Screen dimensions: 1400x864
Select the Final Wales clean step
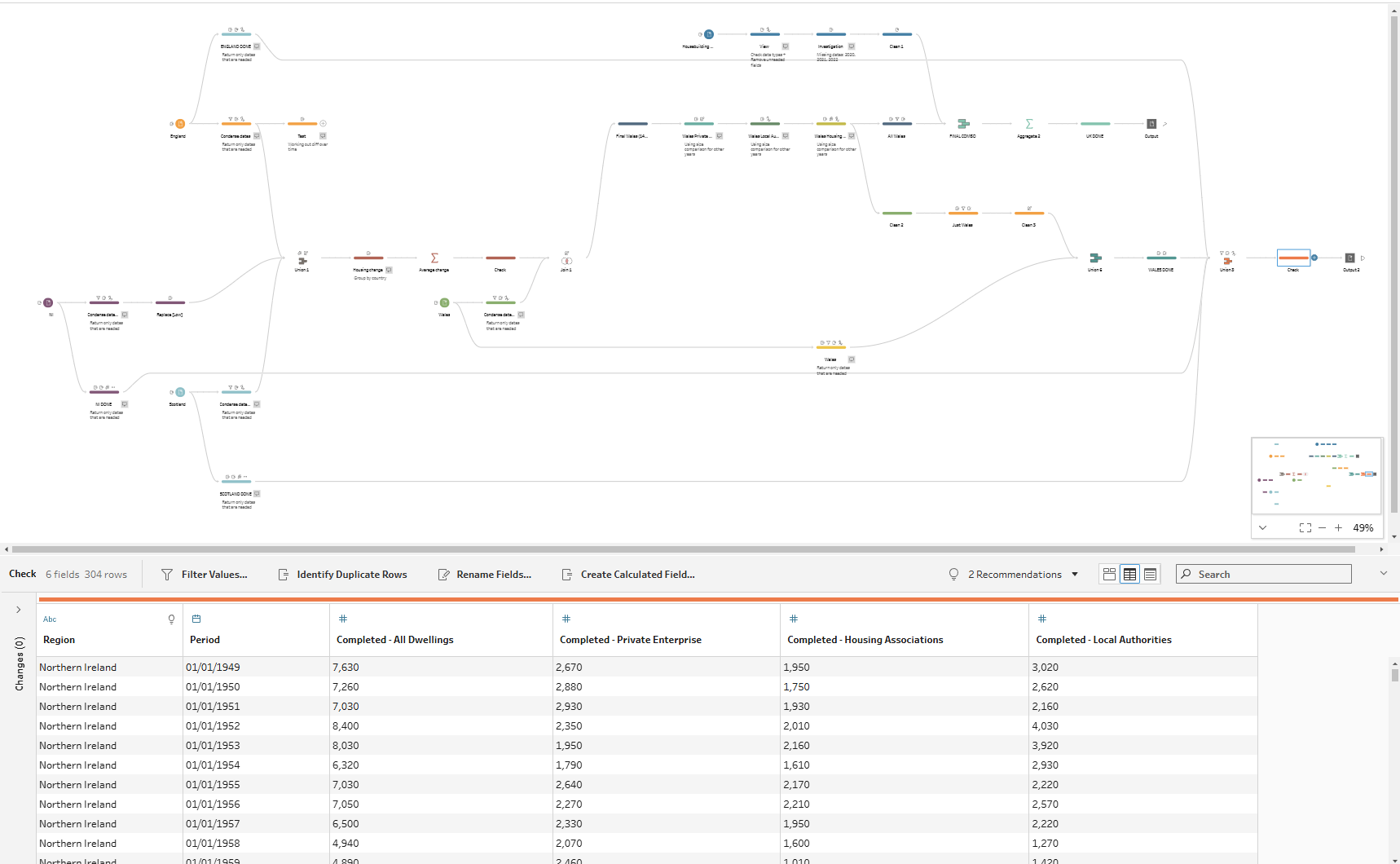632,124
